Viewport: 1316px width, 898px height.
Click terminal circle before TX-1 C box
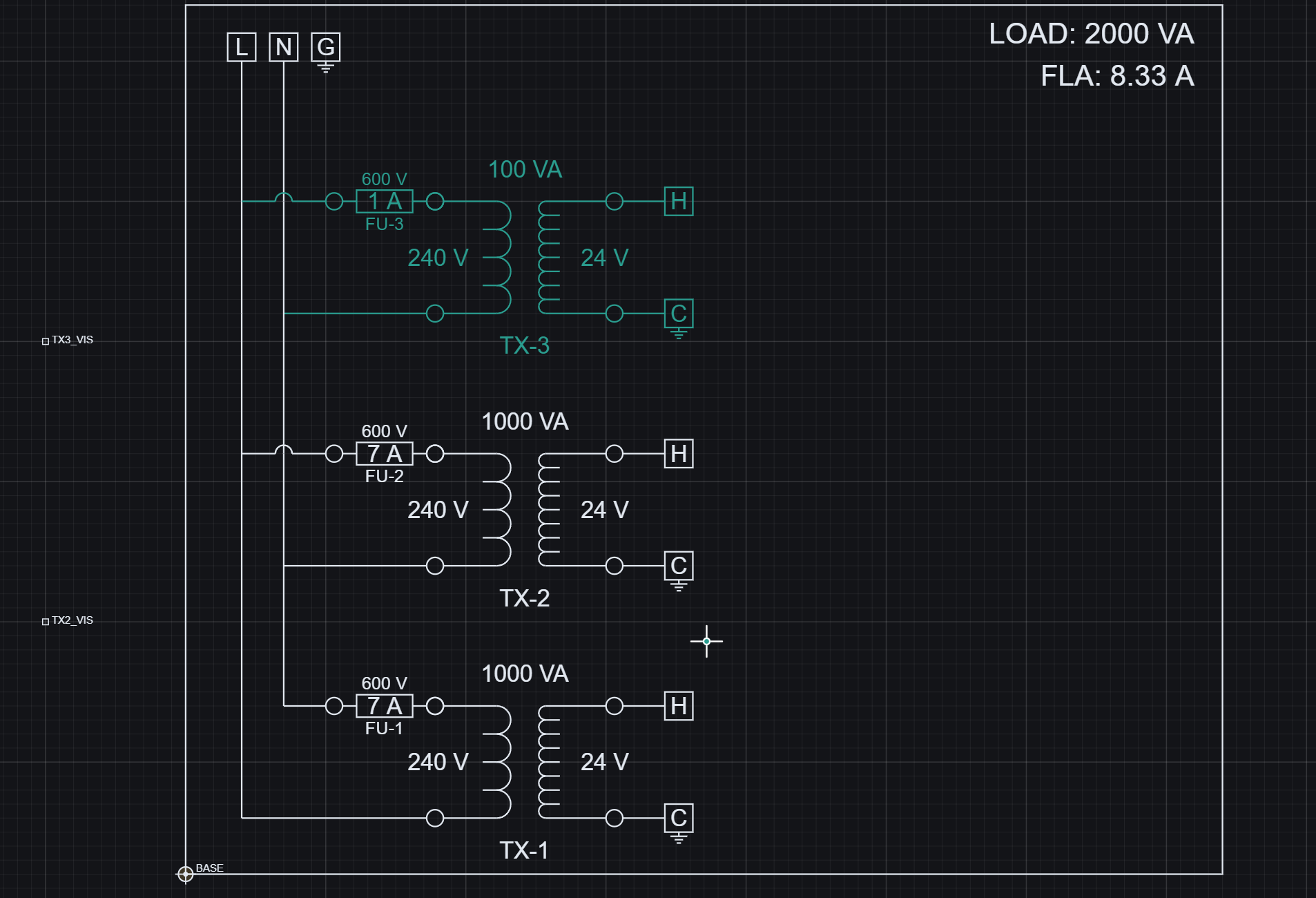click(x=615, y=818)
